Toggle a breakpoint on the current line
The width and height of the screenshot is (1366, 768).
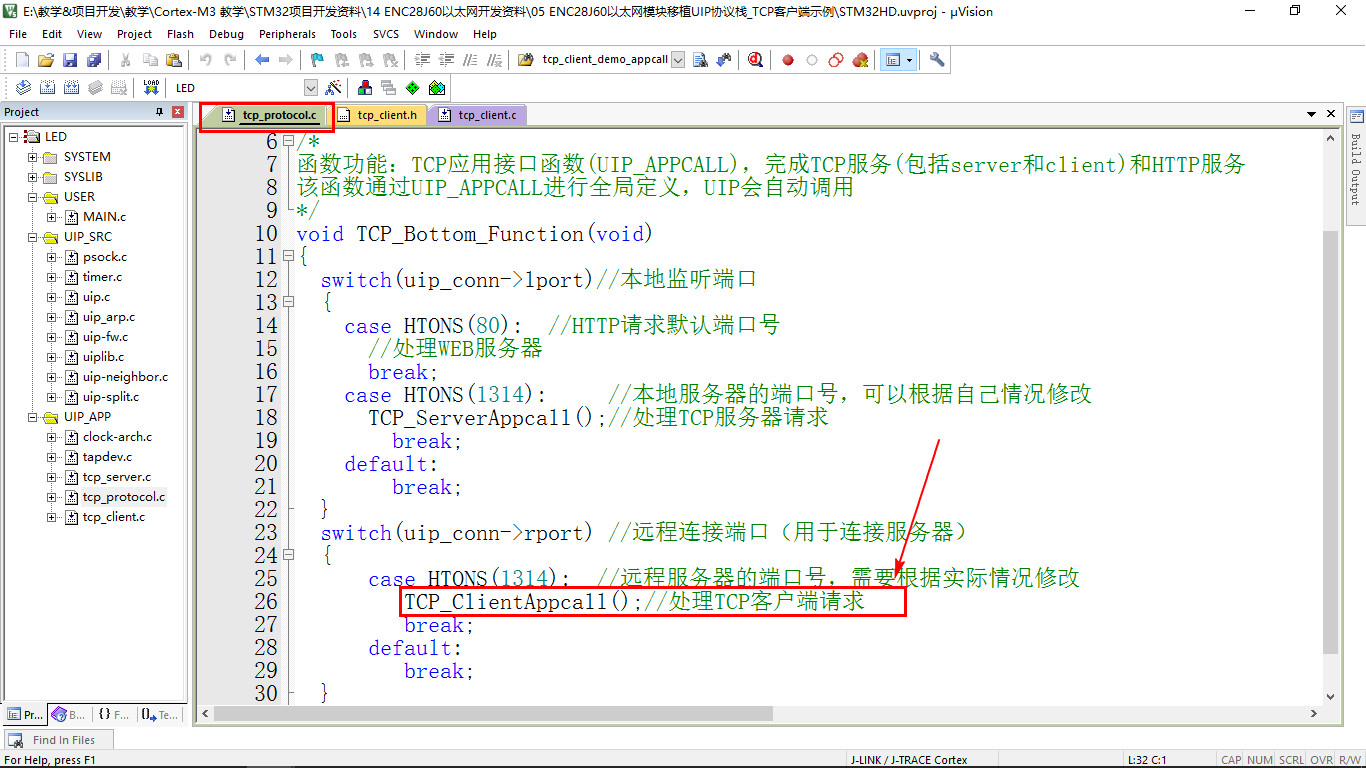[x=787, y=59]
